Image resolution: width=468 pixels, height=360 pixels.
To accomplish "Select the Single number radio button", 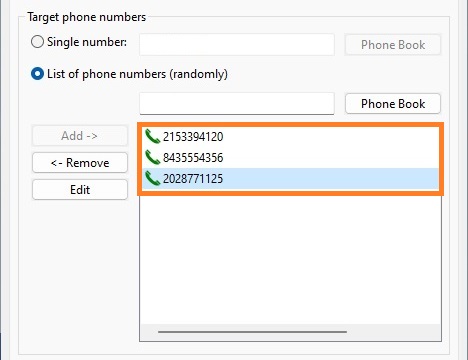I will [37, 42].
